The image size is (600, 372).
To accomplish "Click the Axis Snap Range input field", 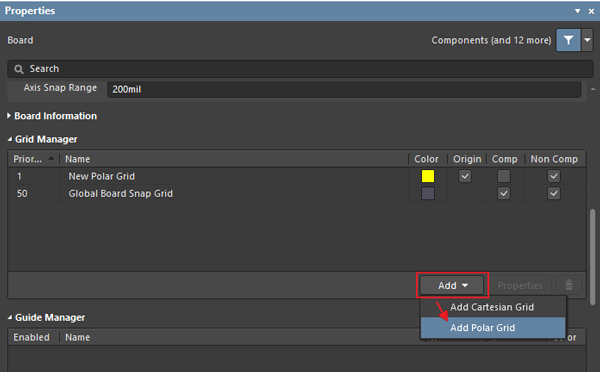I will (x=344, y=89).
